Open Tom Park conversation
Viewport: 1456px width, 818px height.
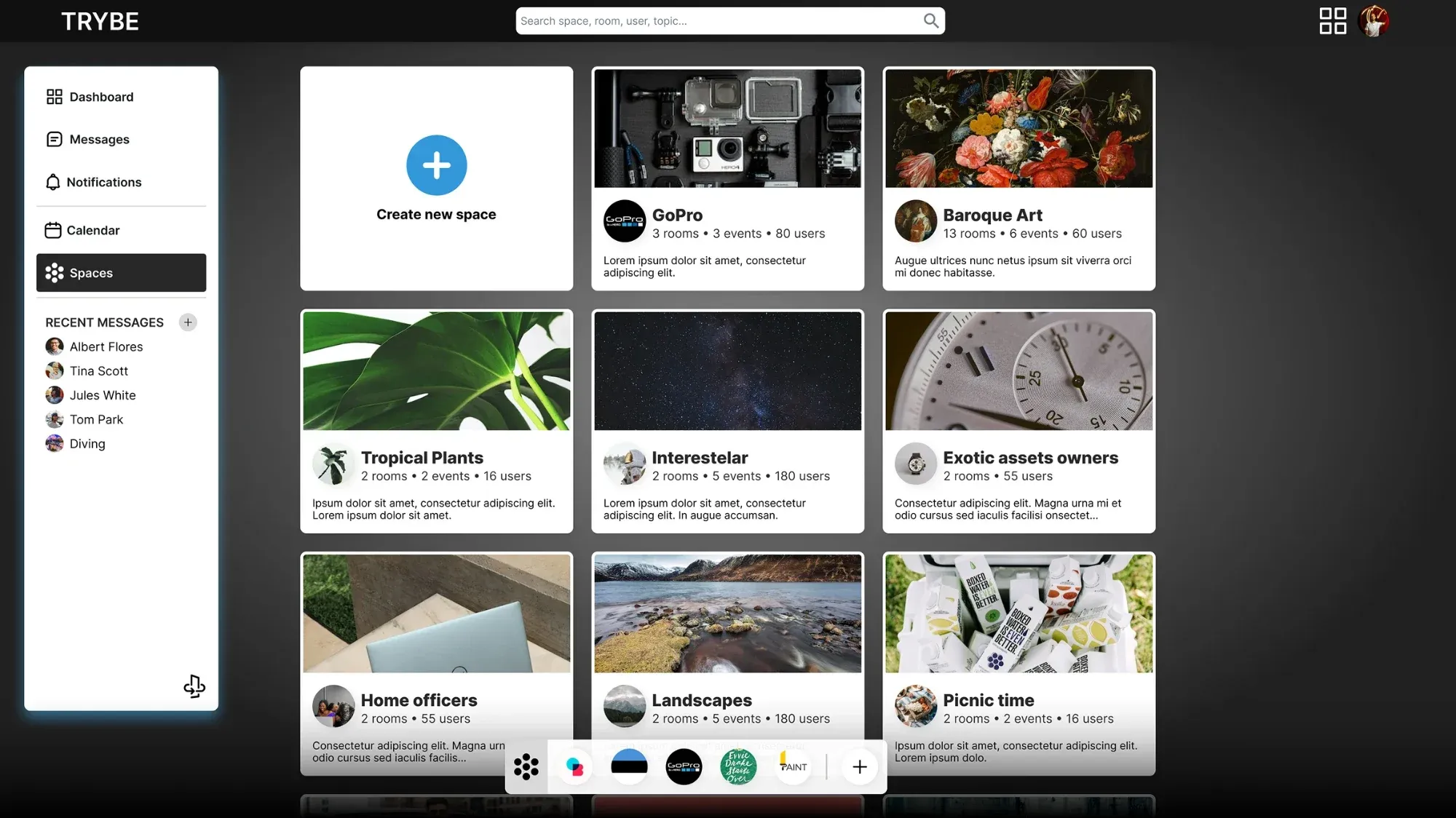84,419
